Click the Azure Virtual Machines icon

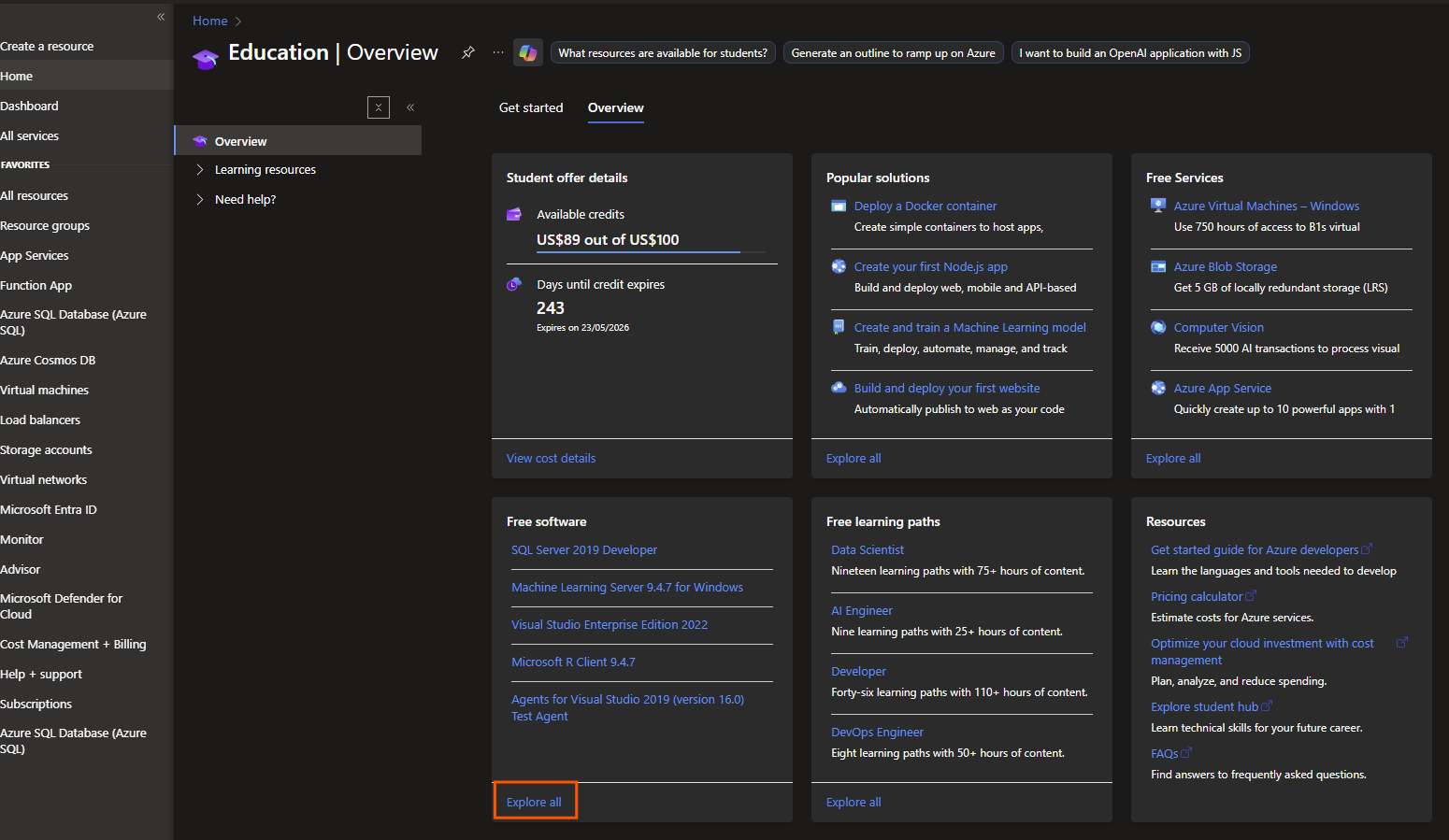[x=1158, y=206]
